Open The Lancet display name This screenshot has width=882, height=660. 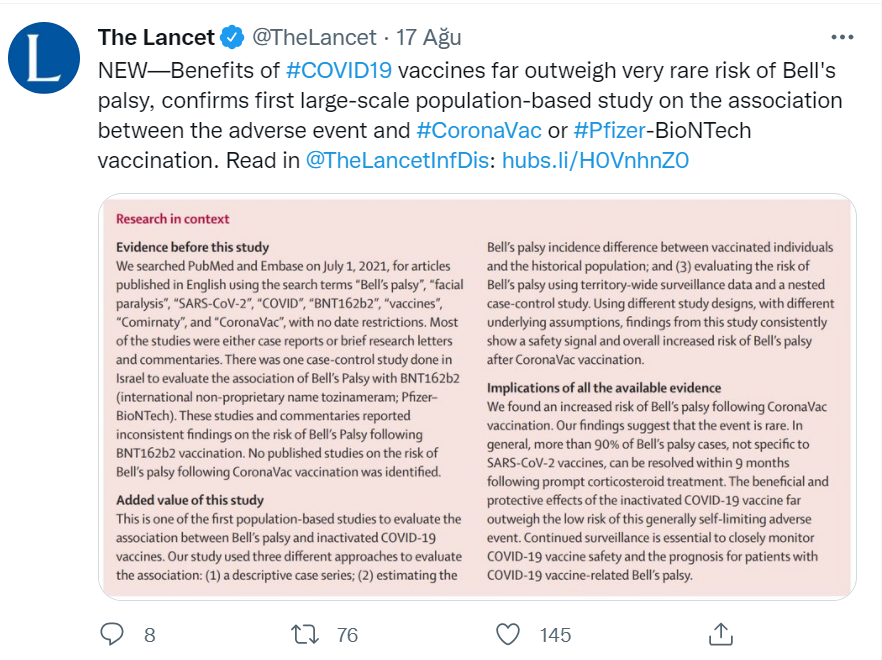pos(156,38)
